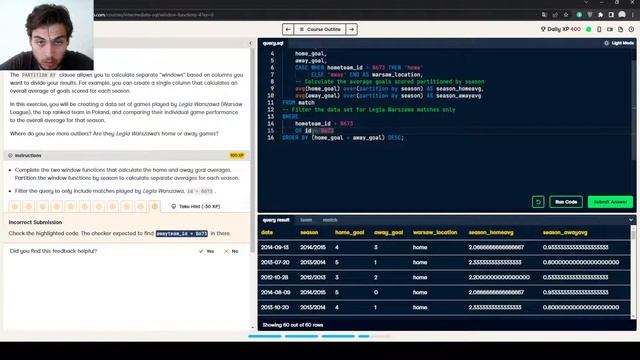Click the away_goal column header
The width and height of the screenshot is (640, 360).
(389, 233)
